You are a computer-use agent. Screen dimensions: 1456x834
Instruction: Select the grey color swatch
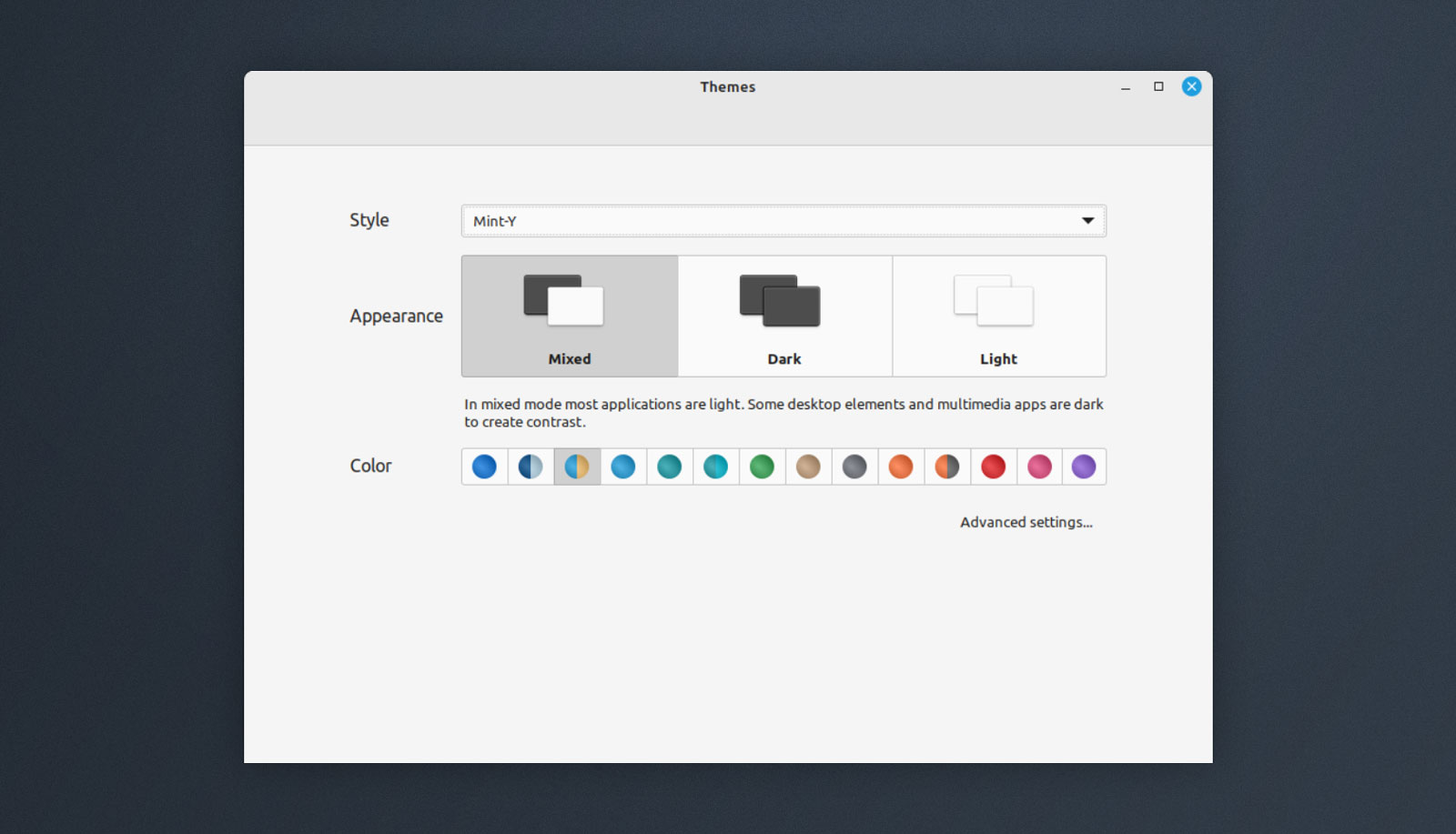854,467
